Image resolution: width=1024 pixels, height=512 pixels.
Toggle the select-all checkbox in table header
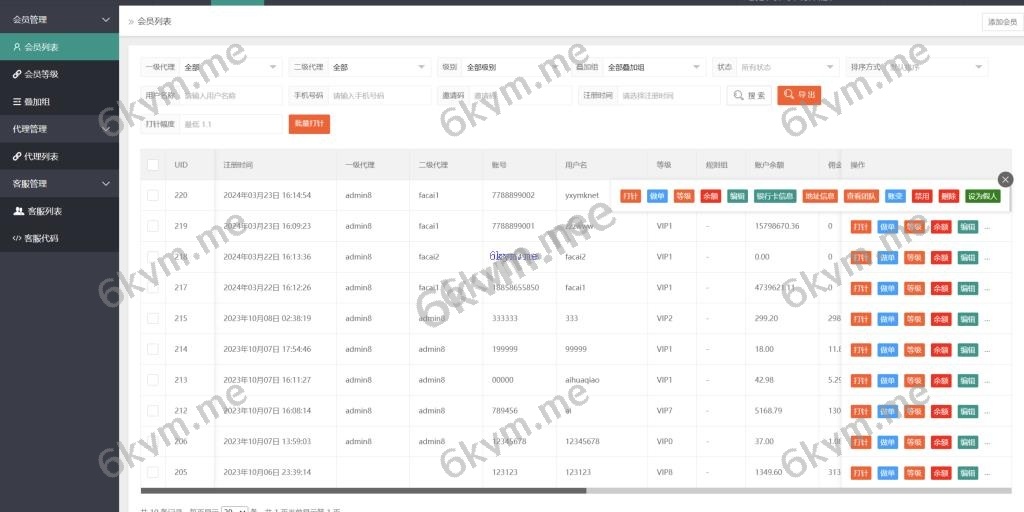tap(153, 165)
